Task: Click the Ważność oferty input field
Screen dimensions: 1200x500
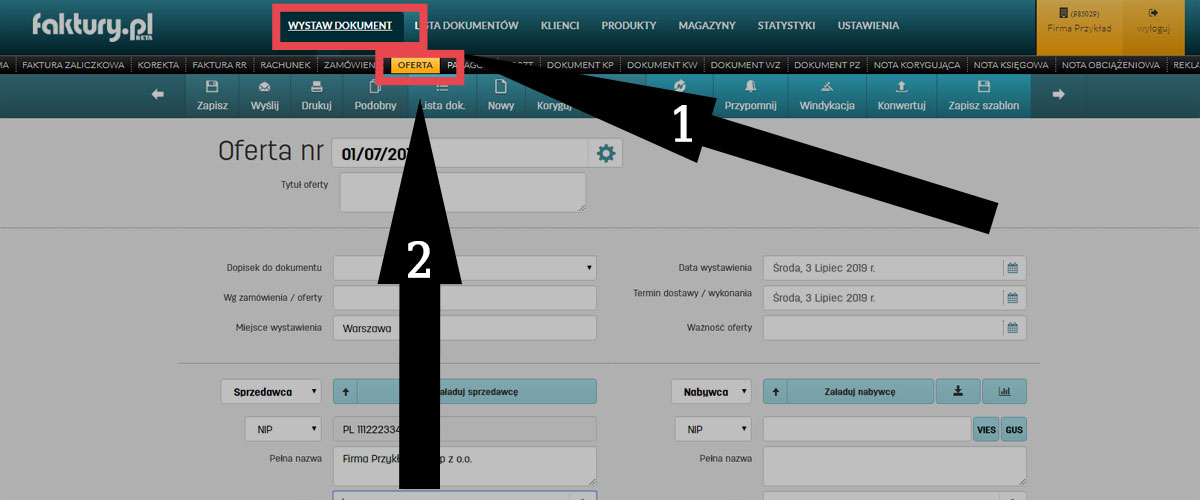Action: click(882, 328)
